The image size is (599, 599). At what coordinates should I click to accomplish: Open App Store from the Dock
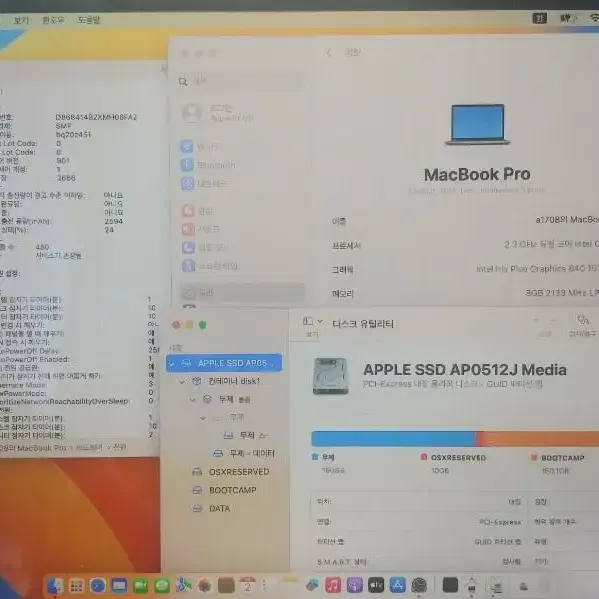397,585
